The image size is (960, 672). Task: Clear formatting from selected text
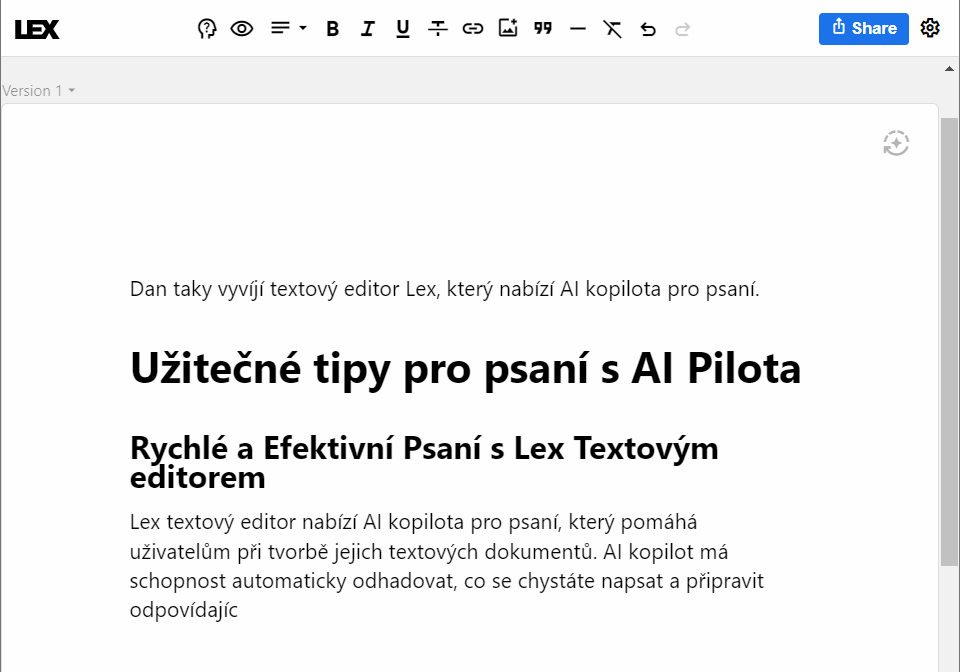[x=613, y=28]
